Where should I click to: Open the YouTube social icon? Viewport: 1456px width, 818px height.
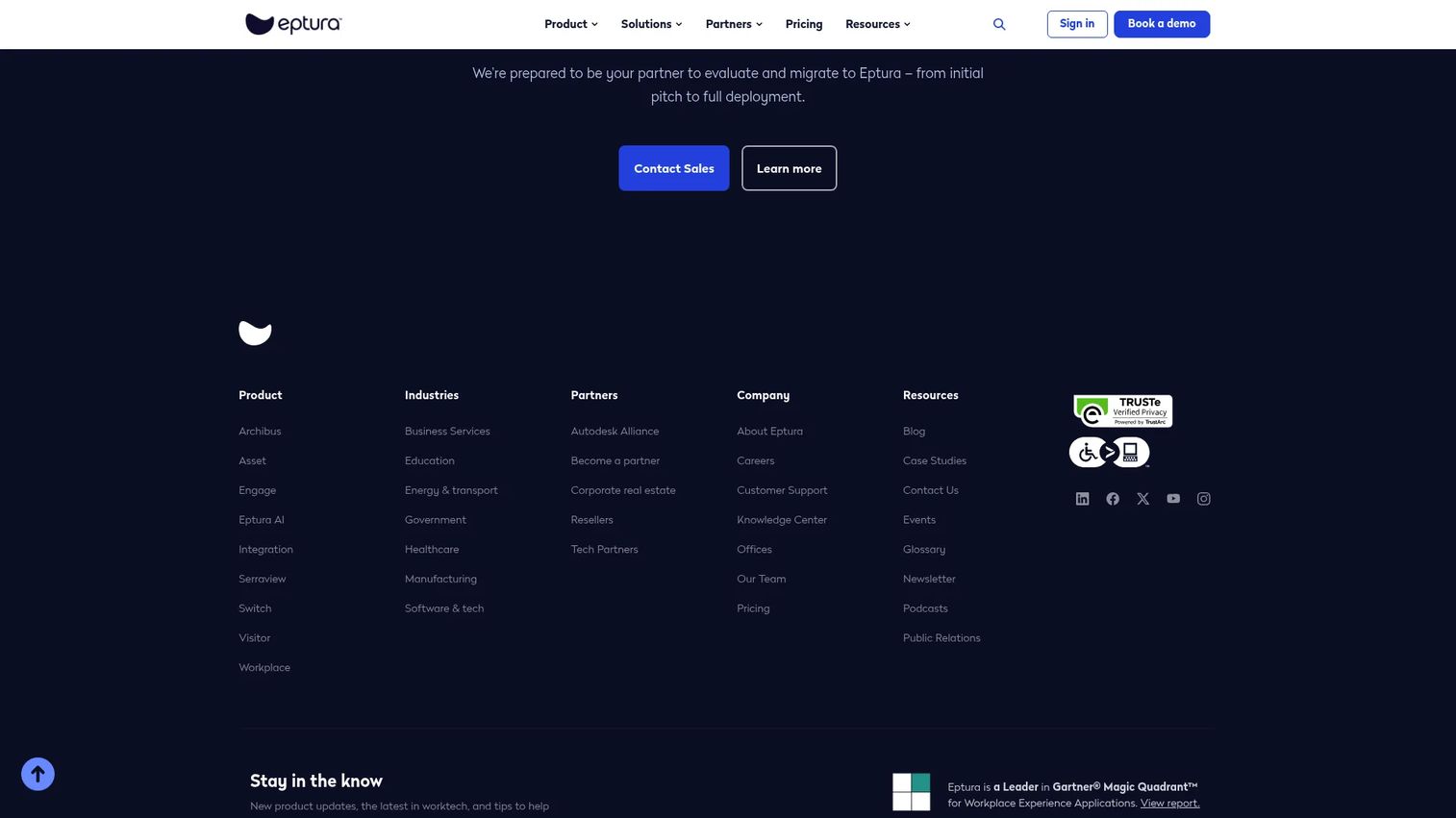point(1173,499)
